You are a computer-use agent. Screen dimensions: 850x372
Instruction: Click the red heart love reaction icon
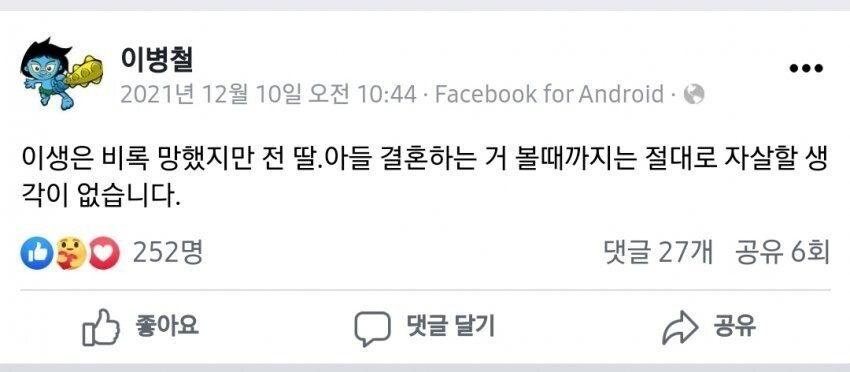point(104,253)
